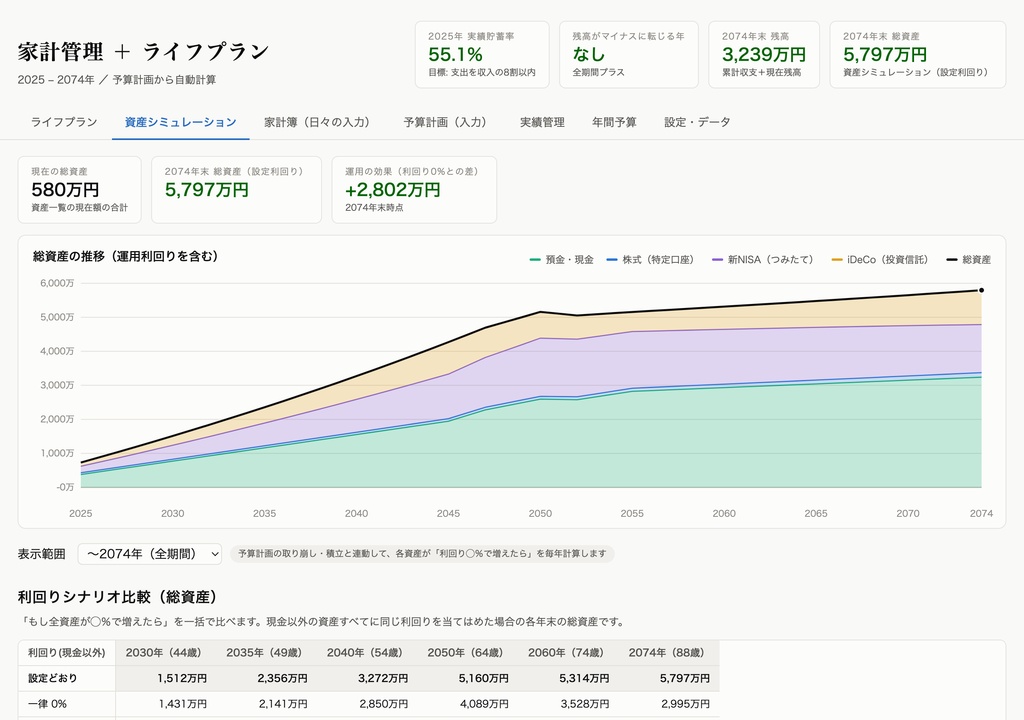
Task: Click the 2060年（74歳）column header
Action: (568, 653)
